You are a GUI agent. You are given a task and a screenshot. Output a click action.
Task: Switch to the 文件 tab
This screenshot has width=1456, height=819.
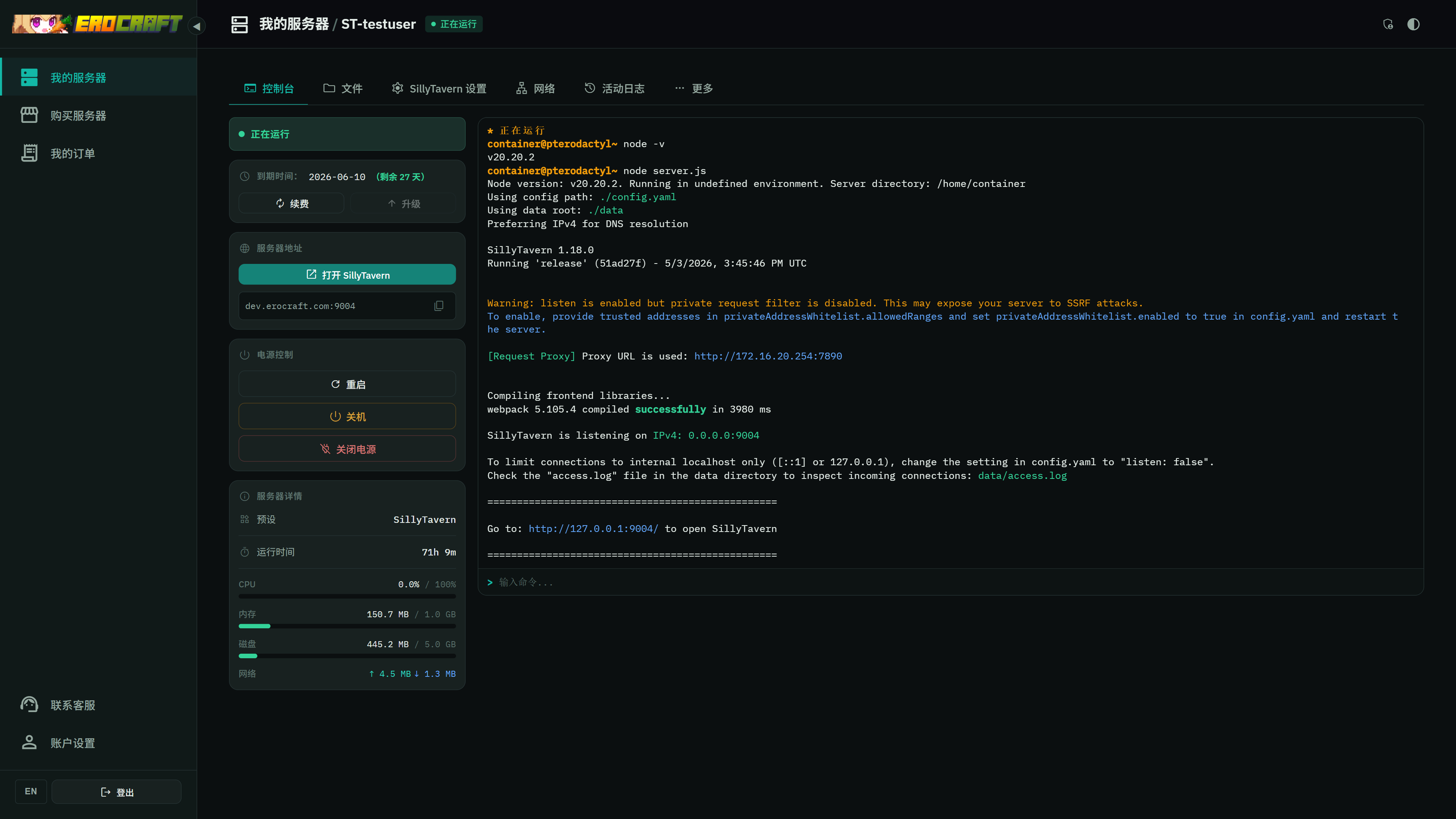(342, 88)
